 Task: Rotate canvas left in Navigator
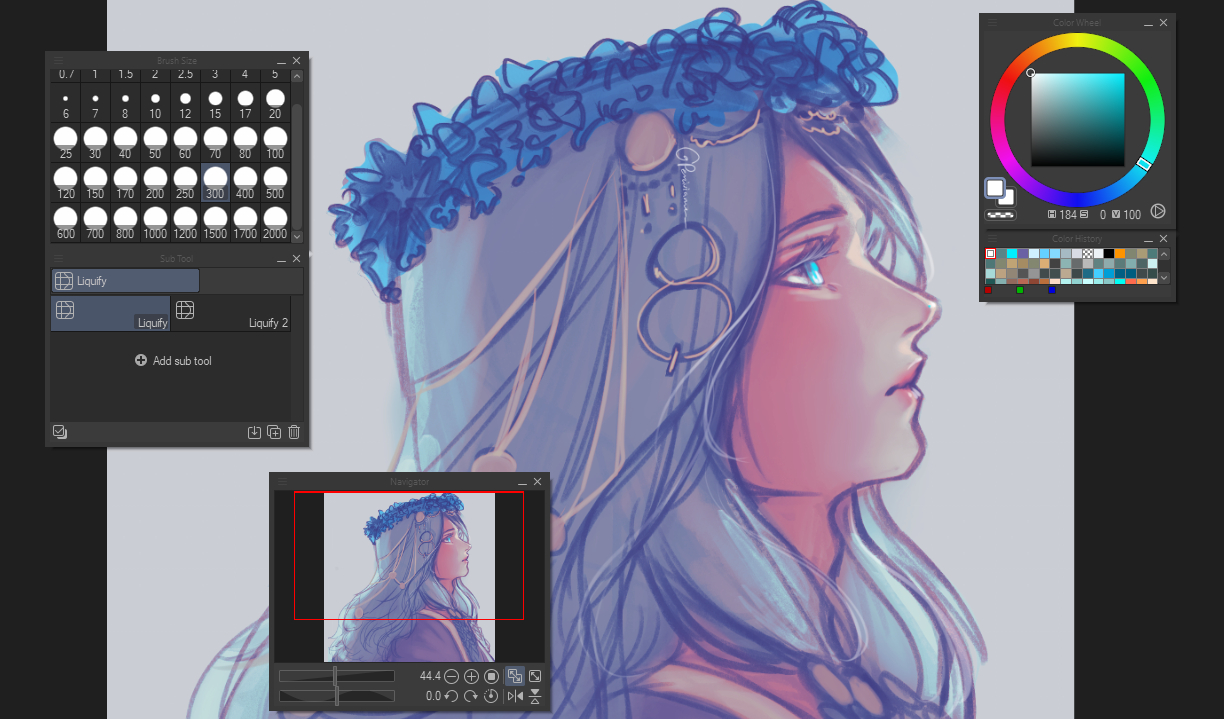pos(452,696)
